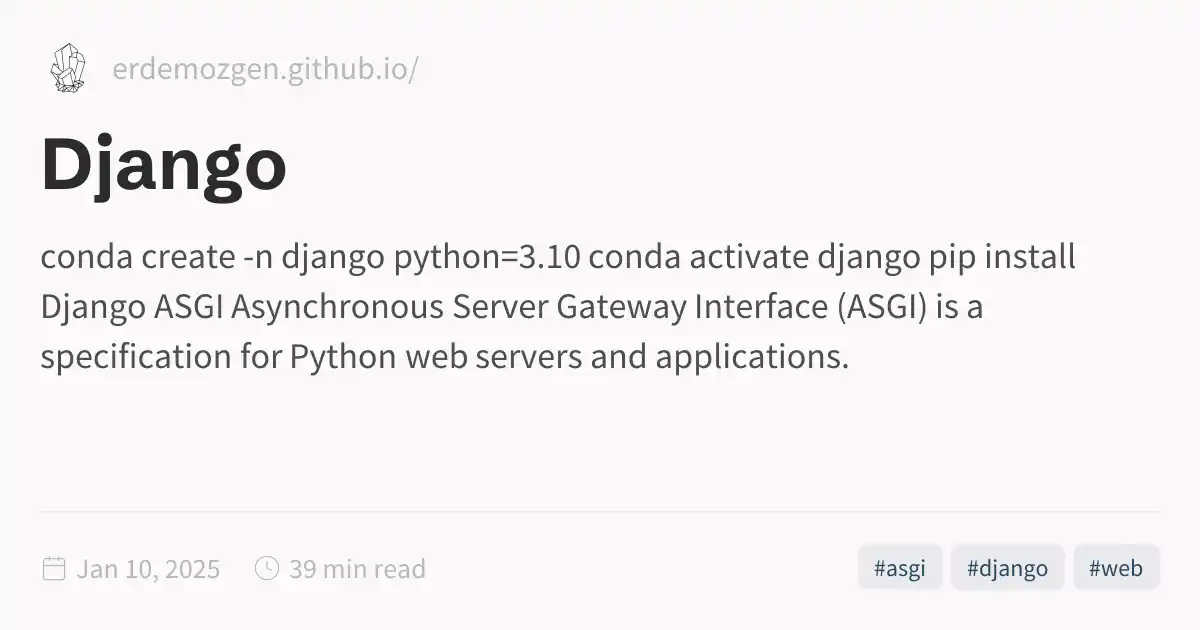
Task: Click "conda create" at the description start
Action: 136,257
